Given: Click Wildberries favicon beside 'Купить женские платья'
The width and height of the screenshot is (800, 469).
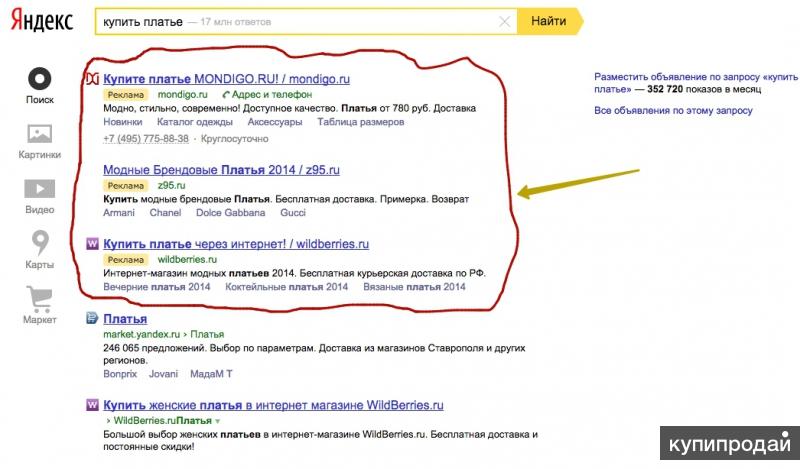Looking at the screenshot, I should click(92, 405).
